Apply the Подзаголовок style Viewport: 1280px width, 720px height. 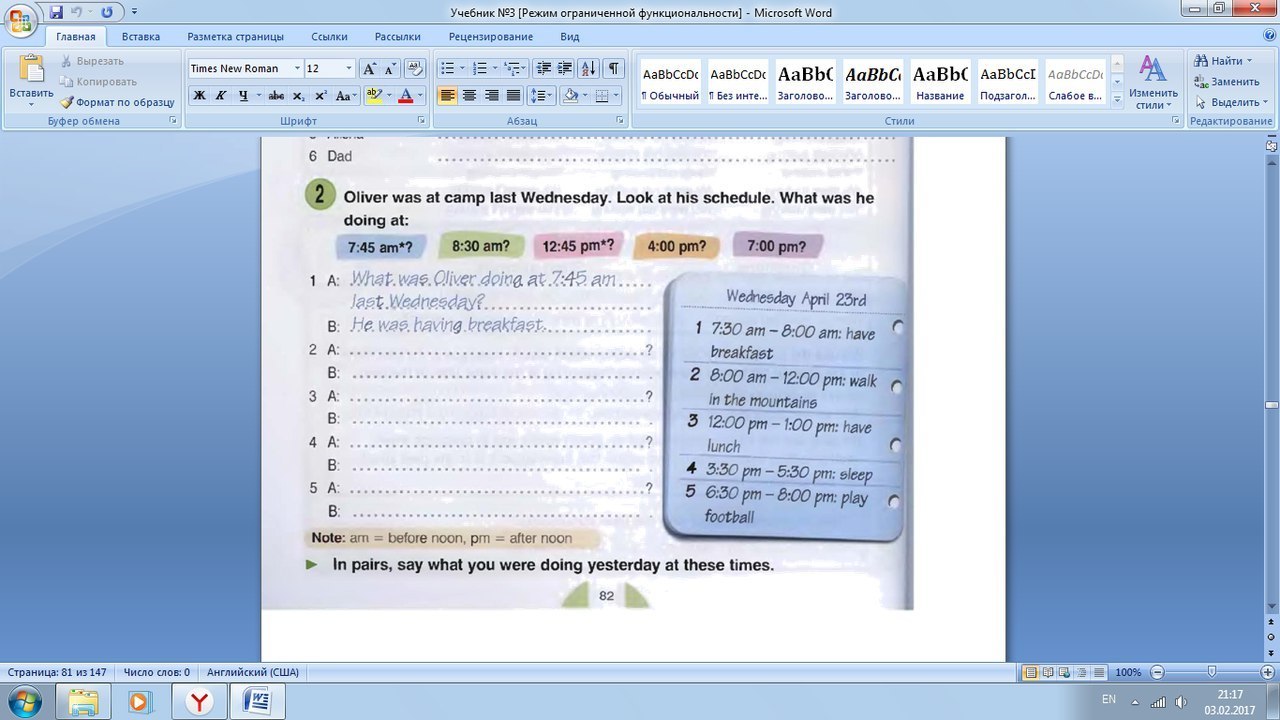tap(1007, 82)
